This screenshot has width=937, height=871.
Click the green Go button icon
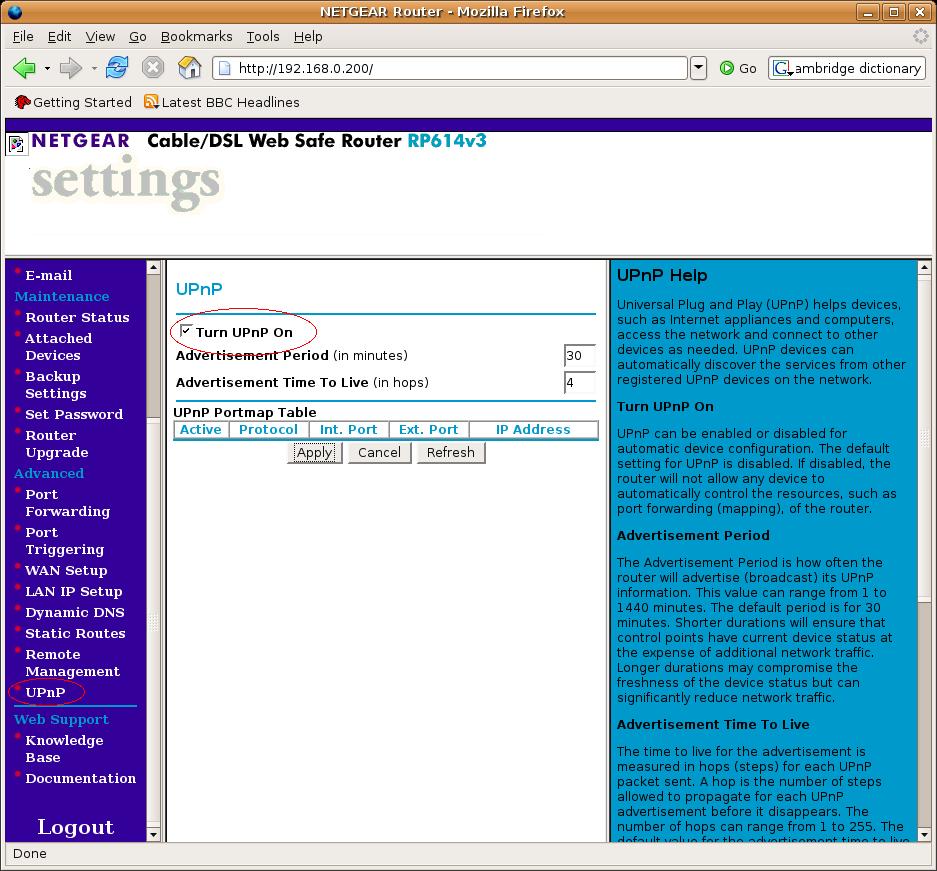tap(727, 68)
